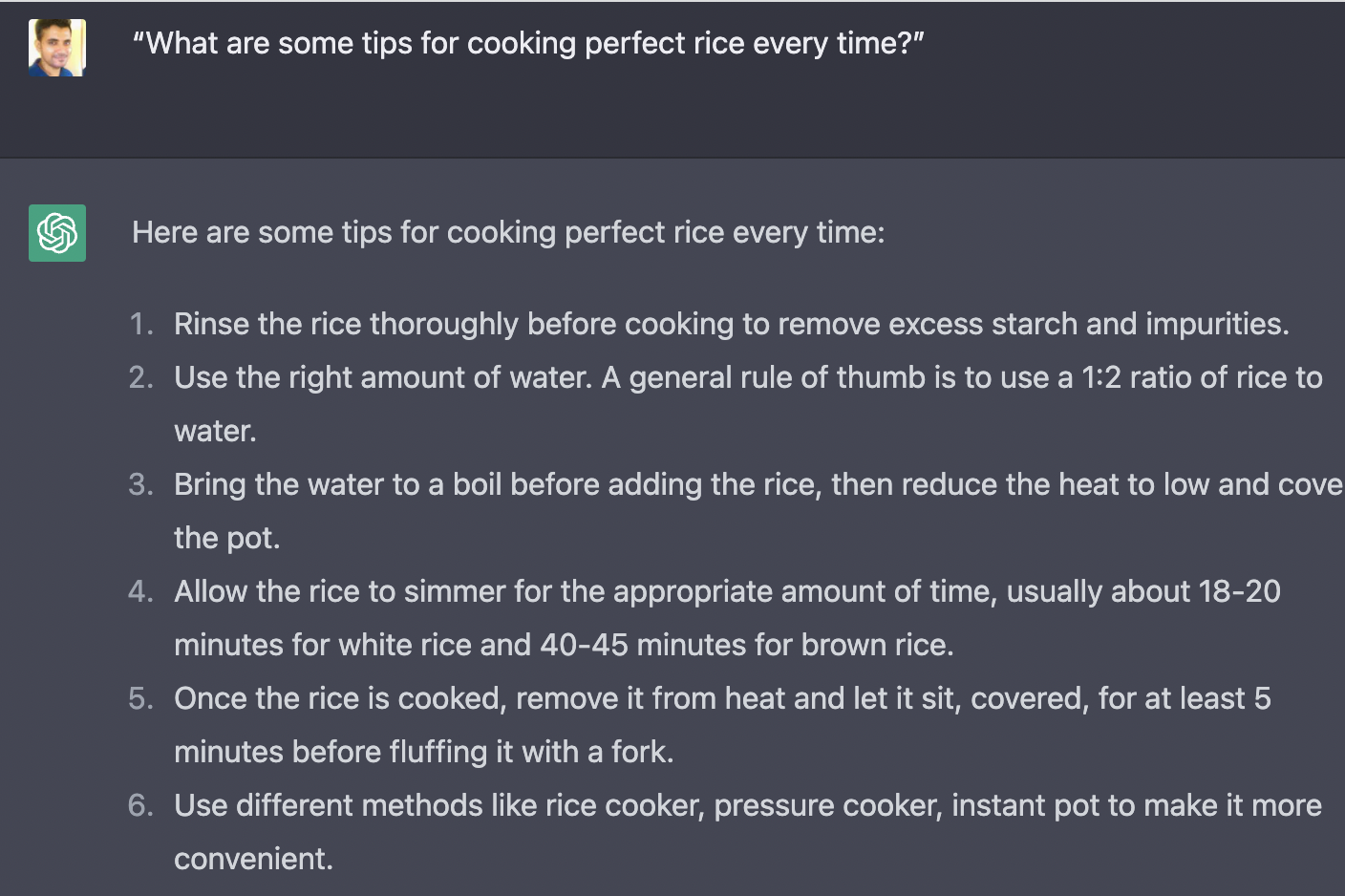
Task: Click the "1:2" ratio text
Action: tap(1101, 377)
